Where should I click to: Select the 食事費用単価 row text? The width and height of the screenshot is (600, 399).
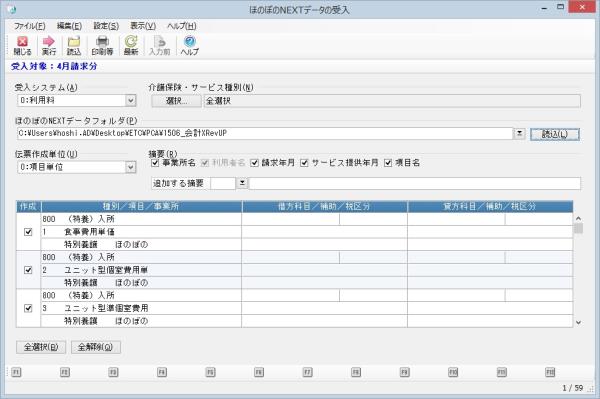[x=89, y=232]
